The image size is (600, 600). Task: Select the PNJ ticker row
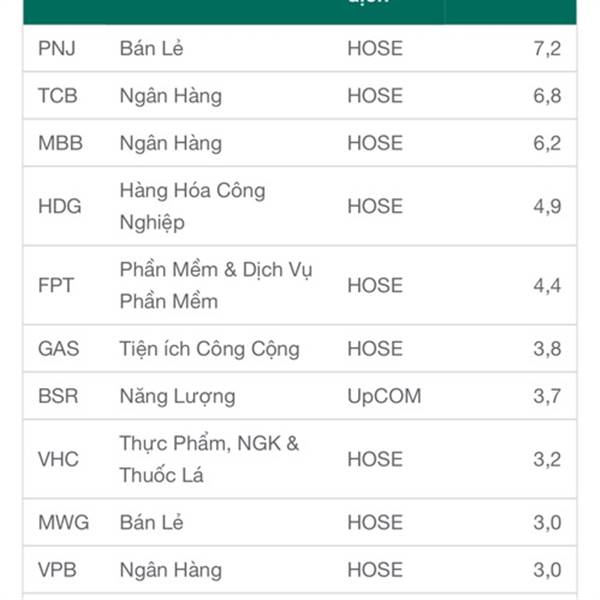(300, 49)
